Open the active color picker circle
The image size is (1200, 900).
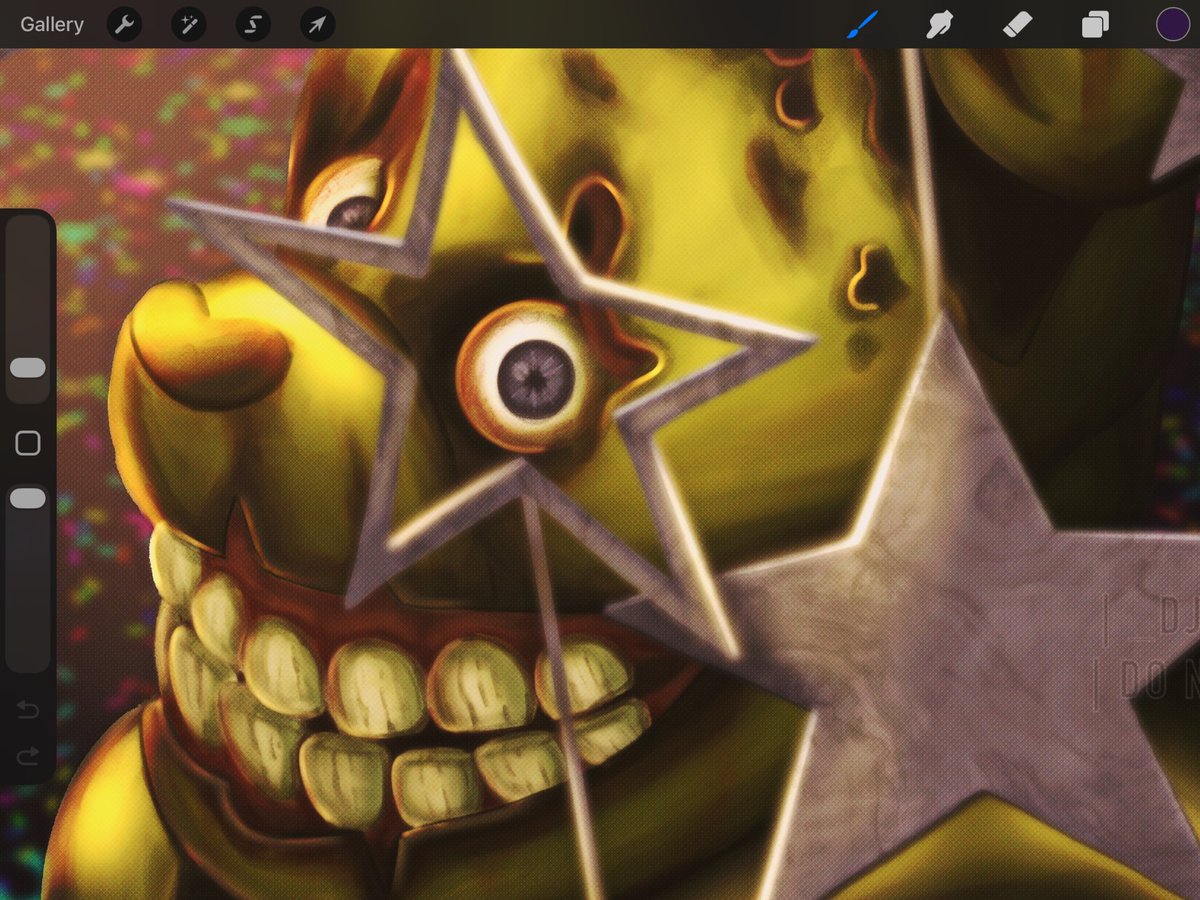tap(1172, 24)
